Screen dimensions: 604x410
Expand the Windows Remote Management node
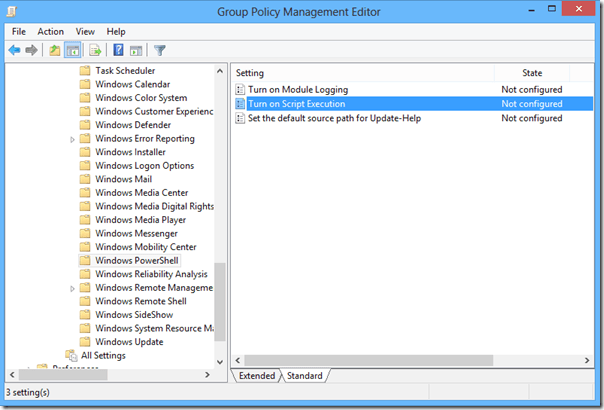pyautogui.click(x=73, y=288)
